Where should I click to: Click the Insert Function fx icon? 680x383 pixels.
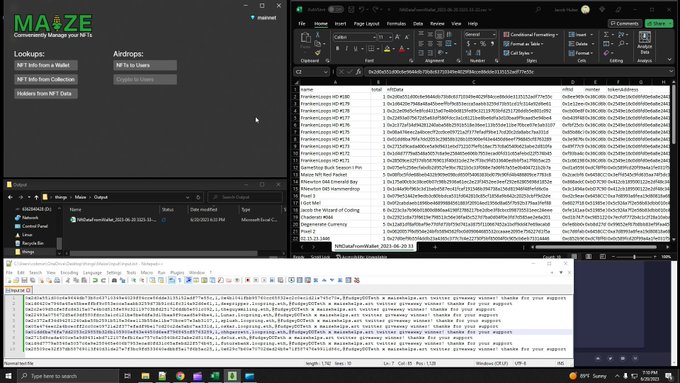tap(359, 72)
